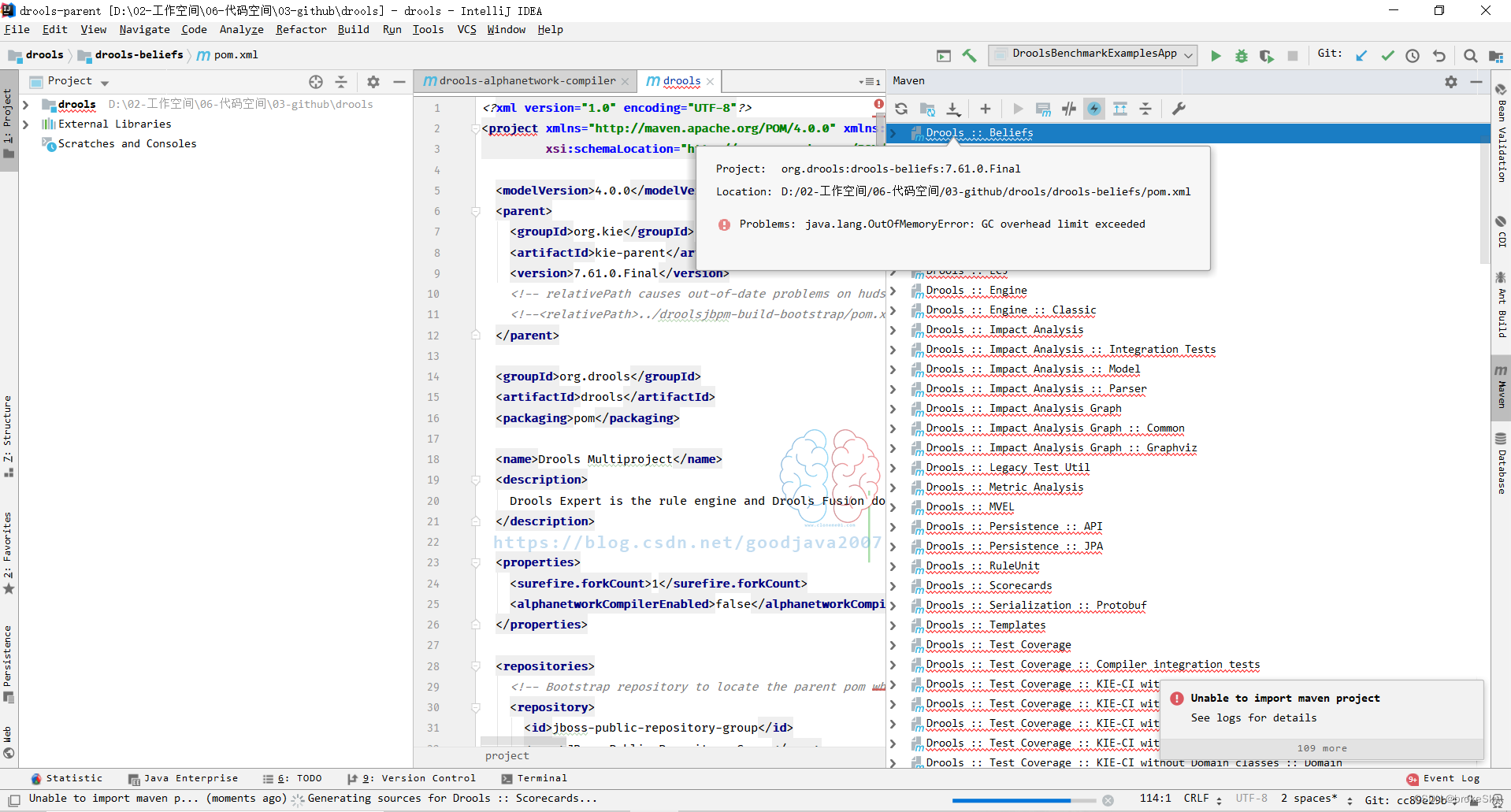Locate current file in Project view
Viewport: 1511px width, 812px height.
pos(316,81)
